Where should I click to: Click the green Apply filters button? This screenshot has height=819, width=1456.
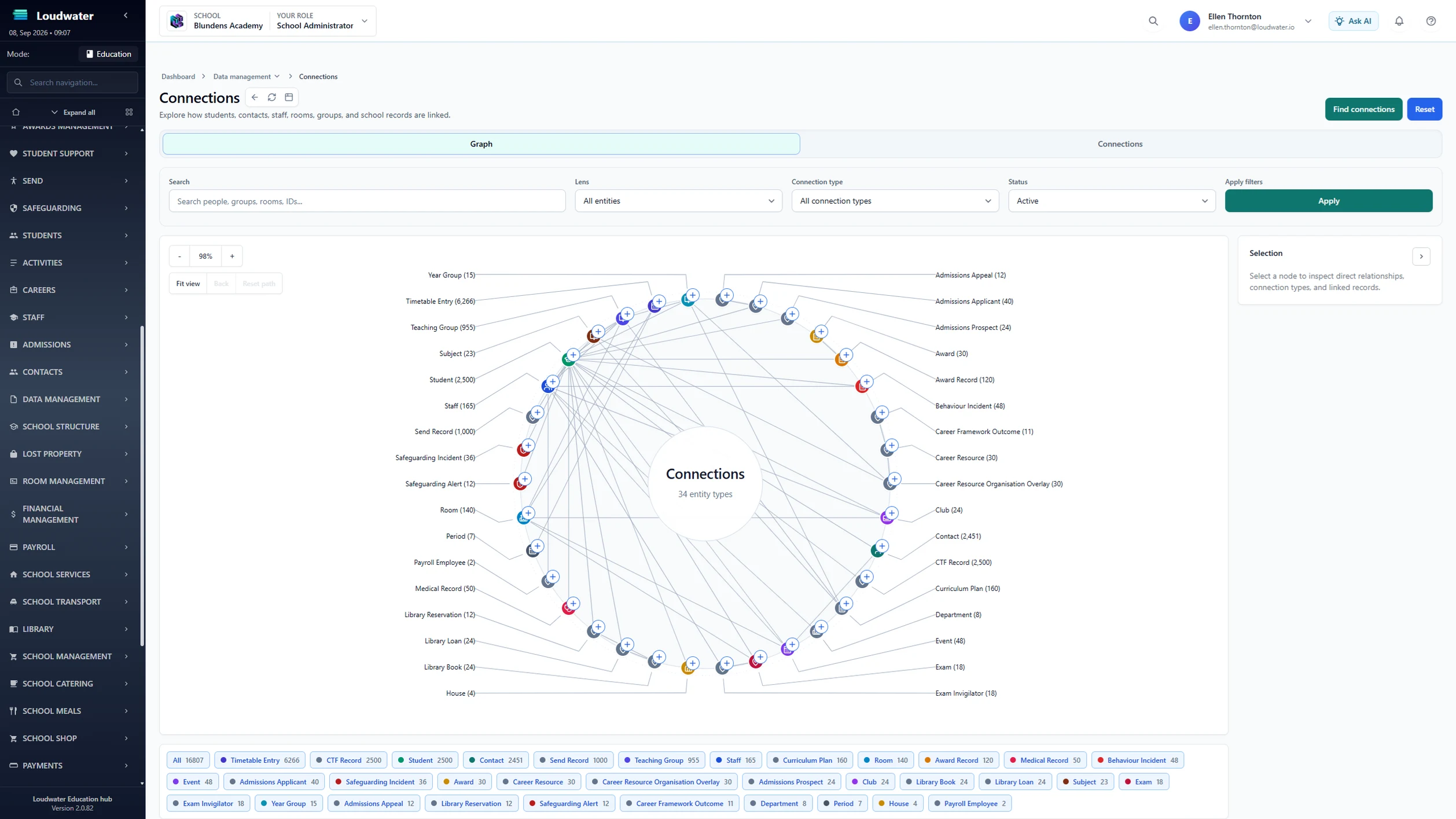(1328, 201)
